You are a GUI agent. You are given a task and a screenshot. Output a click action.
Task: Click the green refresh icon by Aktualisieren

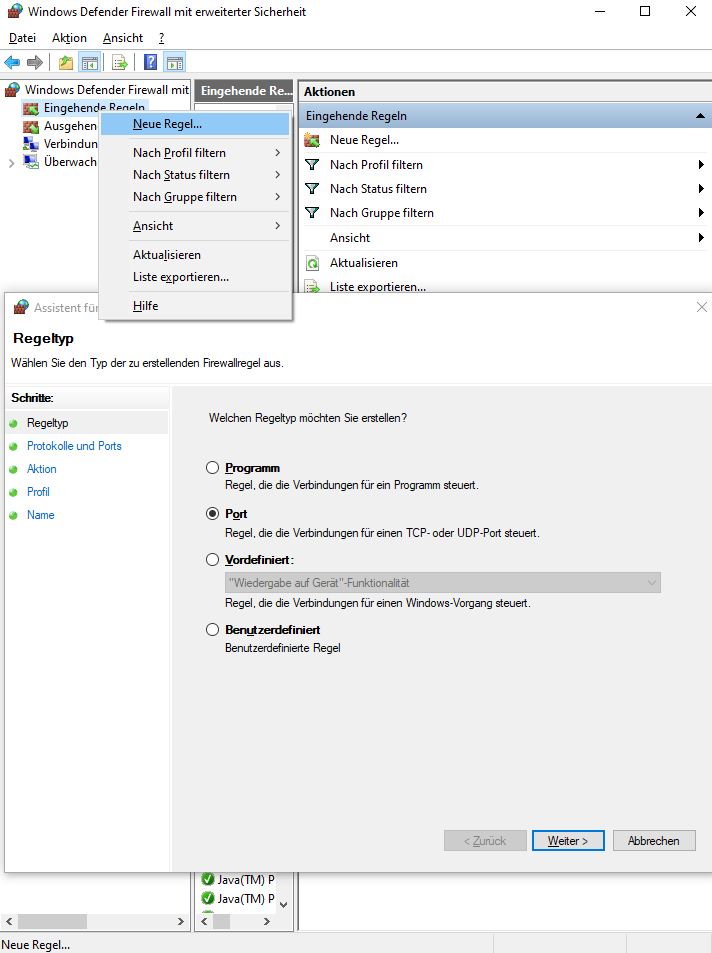(313, 263)
